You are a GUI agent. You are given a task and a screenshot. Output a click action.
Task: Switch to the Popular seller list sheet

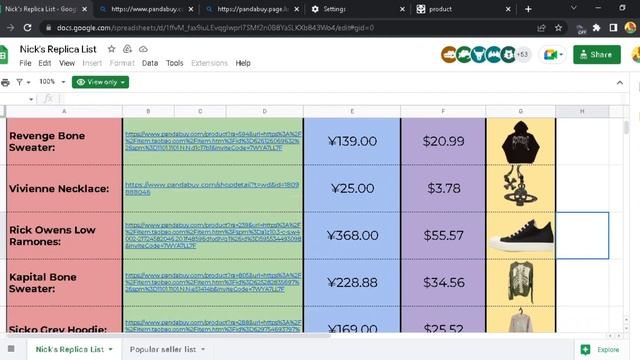point(163,349)
